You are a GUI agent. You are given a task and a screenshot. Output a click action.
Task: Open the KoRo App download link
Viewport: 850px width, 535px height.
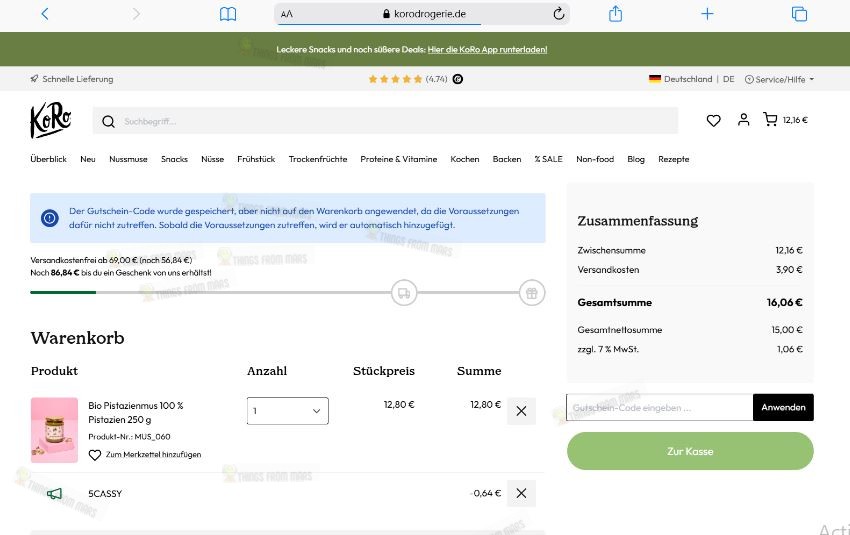pyautogui.click(x=487, y=49)
